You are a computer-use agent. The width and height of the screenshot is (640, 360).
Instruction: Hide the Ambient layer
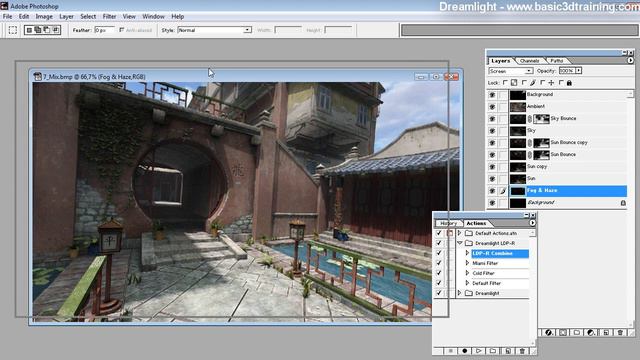492,107
